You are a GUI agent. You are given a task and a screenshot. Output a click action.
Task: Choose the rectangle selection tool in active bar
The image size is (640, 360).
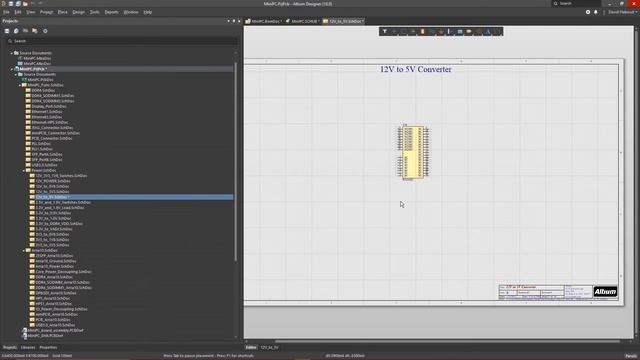403,31
